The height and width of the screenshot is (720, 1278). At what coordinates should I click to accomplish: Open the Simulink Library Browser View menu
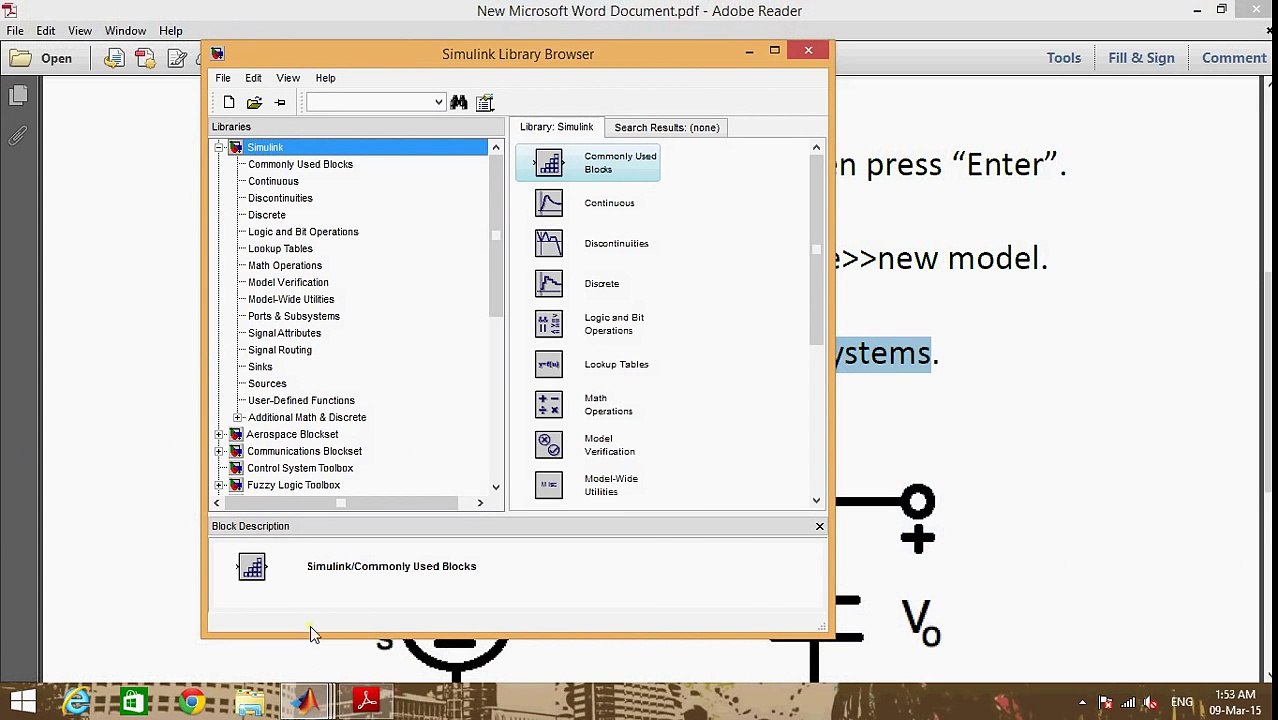288,78
